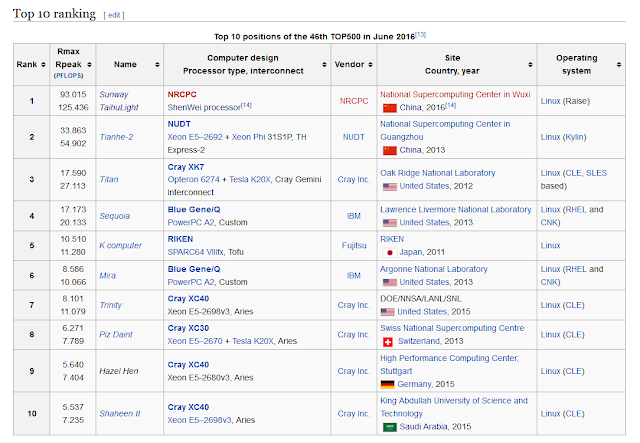Screen dimensions: 640x443
Task: Open Tianhe-2 article link
Action: tap(116, 137)
